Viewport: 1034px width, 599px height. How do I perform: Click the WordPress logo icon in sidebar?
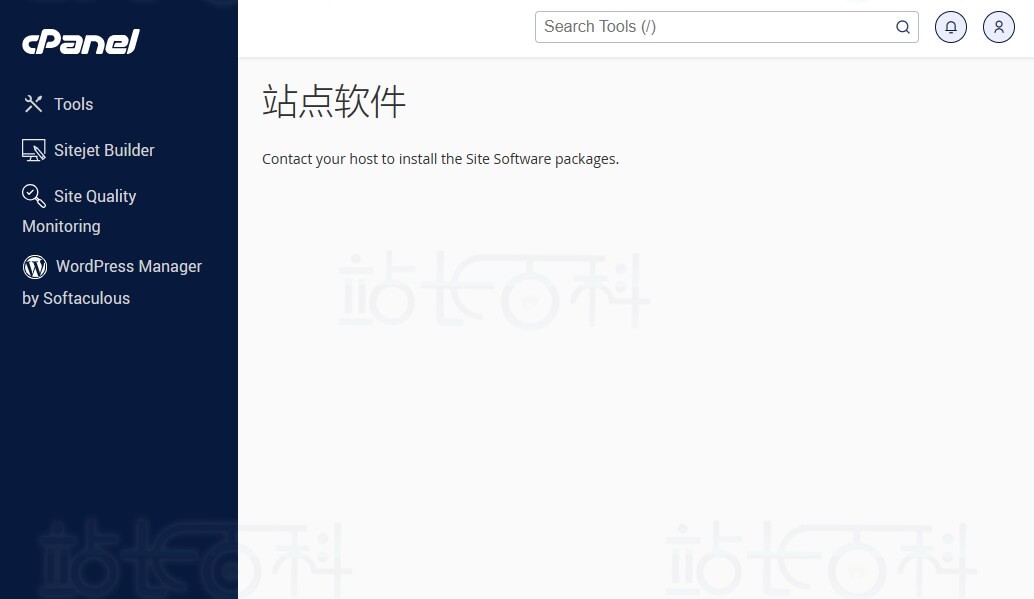34,266
